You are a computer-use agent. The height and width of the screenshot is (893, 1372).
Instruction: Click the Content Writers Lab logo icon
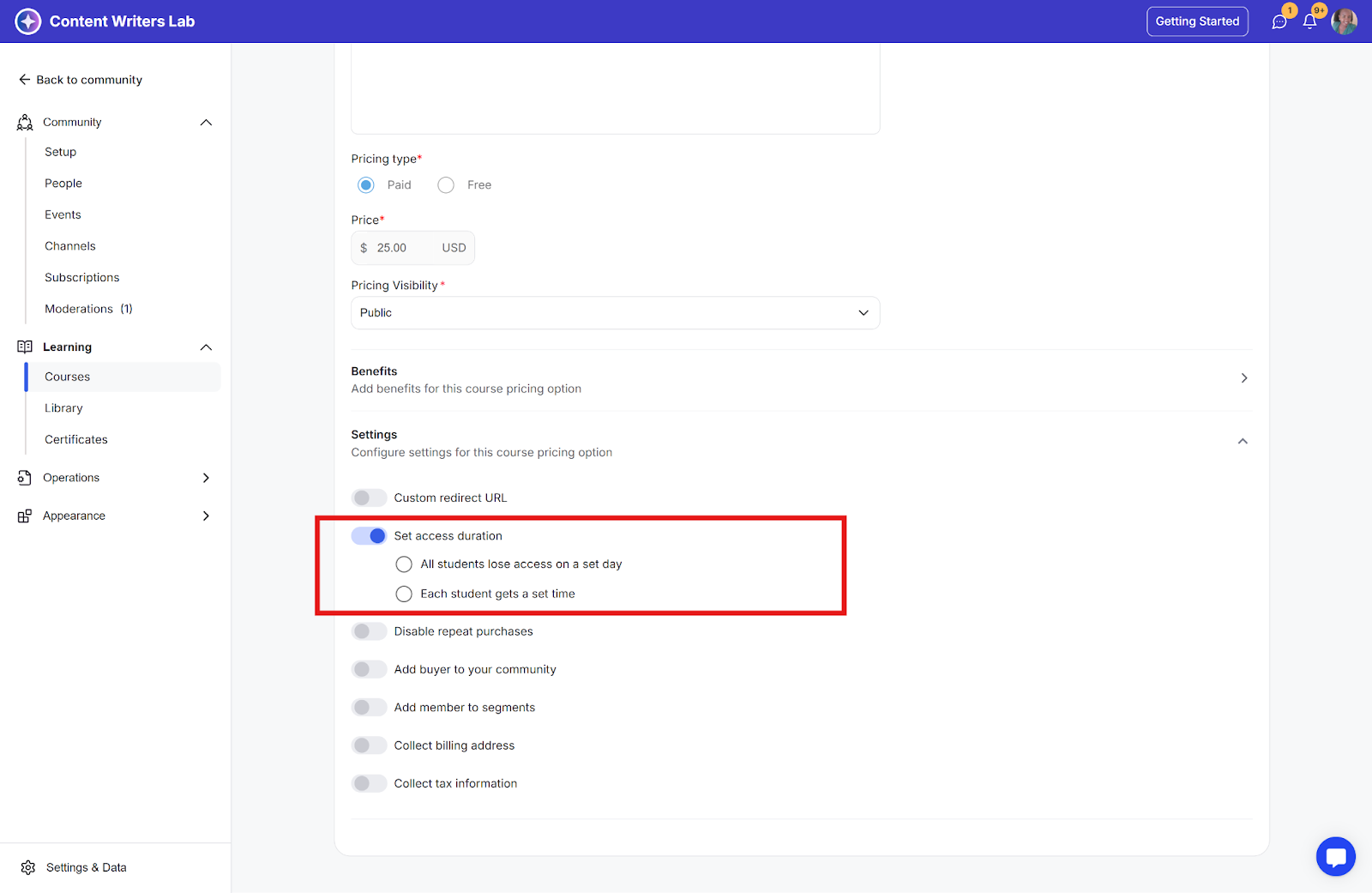[28, 21]
